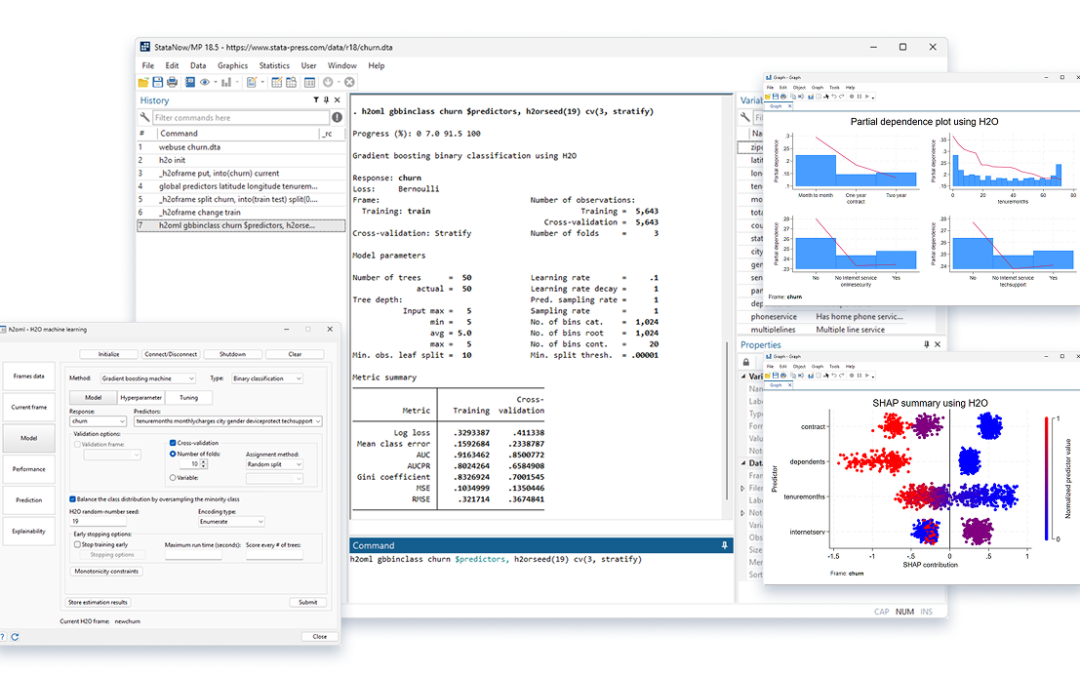Switch to the Hyperparameter tab in h2oml dialog
The width and height of the screenshot is (1080, 675).
click(141, 397)
